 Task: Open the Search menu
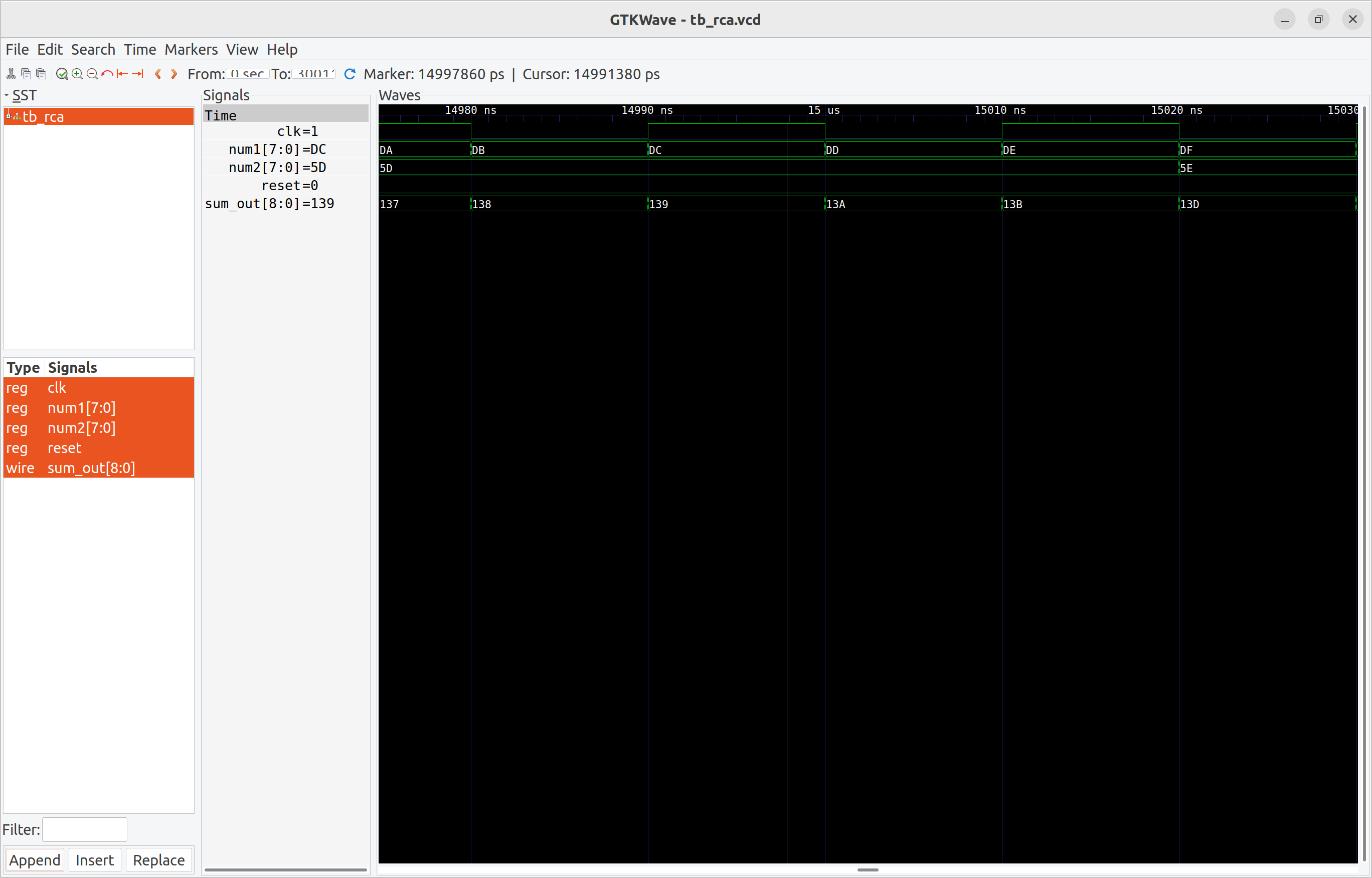(x=93, y=50)
